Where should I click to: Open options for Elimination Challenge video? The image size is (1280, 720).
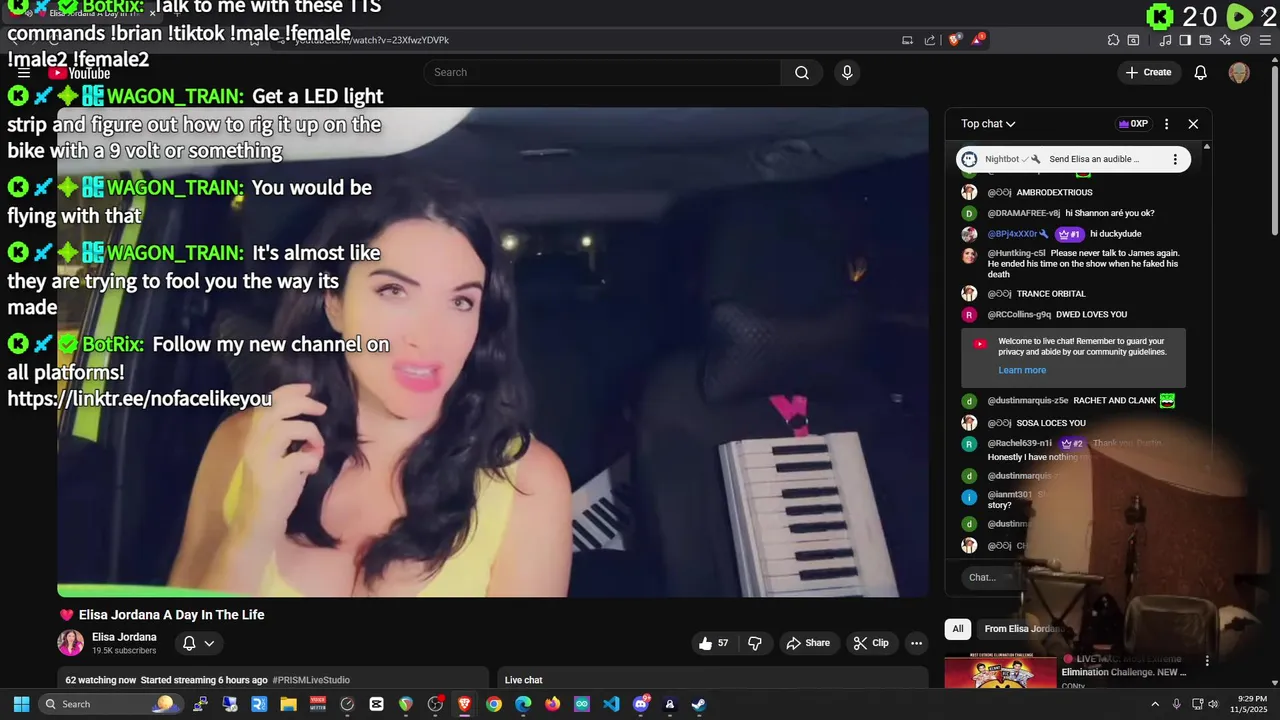[x=1207, y=661]
